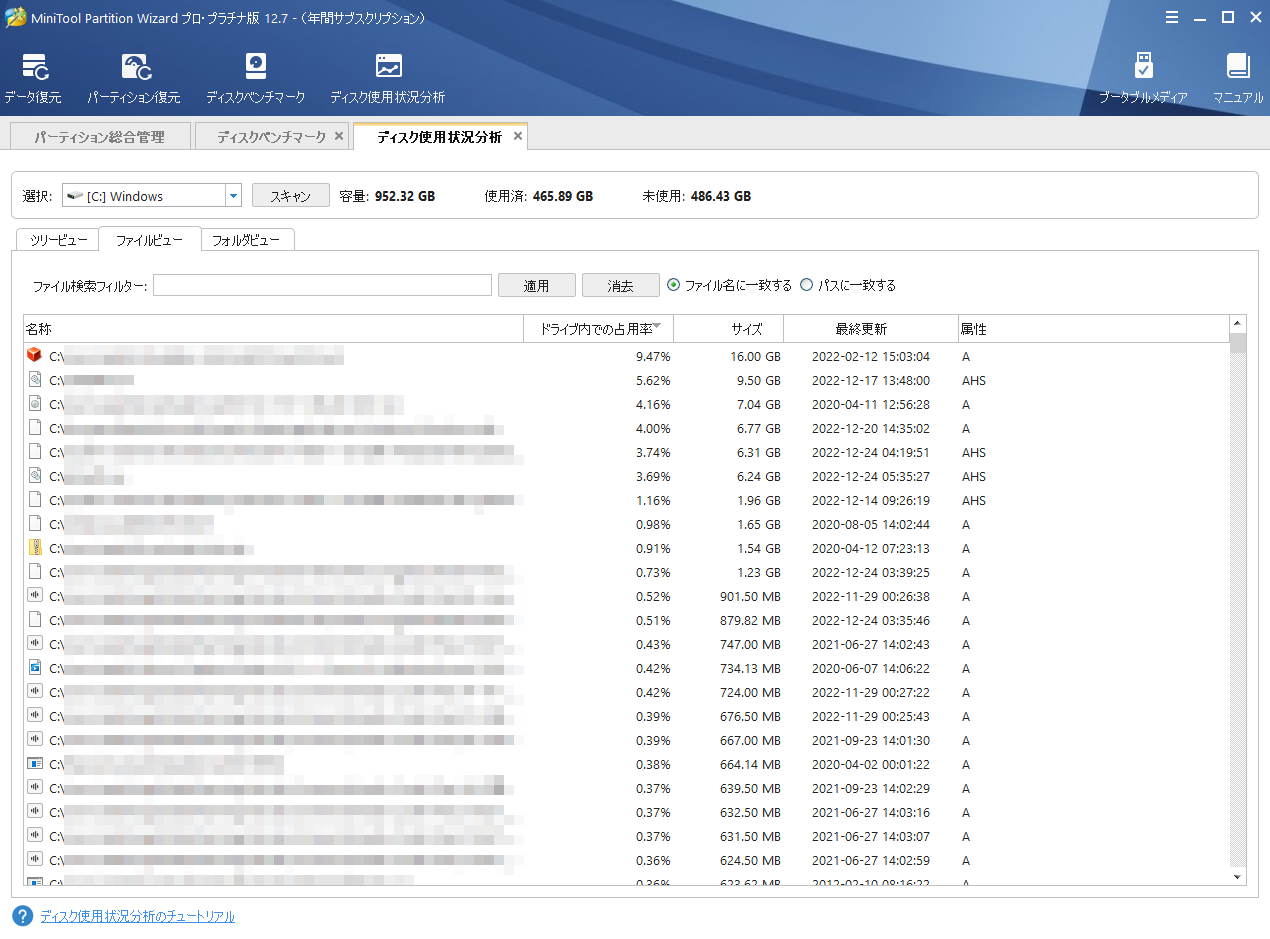Click the file list vertical scrollbar
Image resolution: width=1270 pixels, height=939 pixels.
click(1238, 600)
